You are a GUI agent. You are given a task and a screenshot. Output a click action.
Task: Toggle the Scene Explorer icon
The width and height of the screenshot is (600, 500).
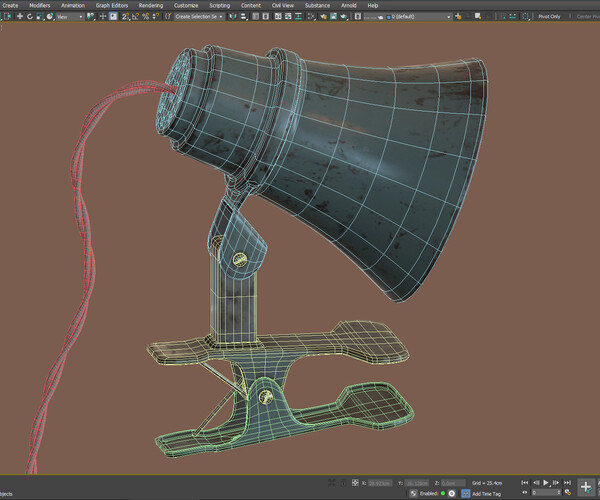click(255, 16)
